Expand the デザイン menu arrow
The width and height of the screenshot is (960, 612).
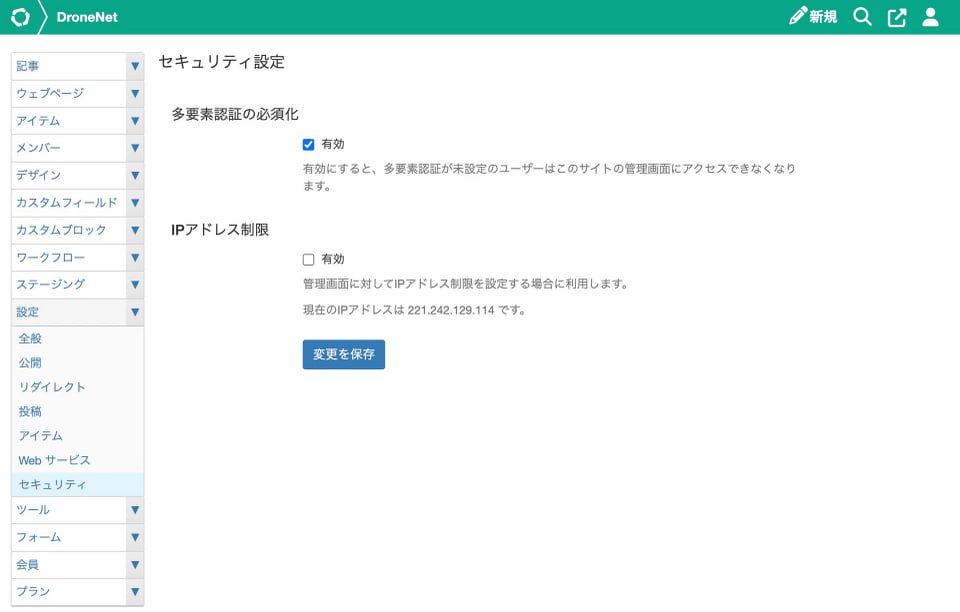(x=135, y=176)
